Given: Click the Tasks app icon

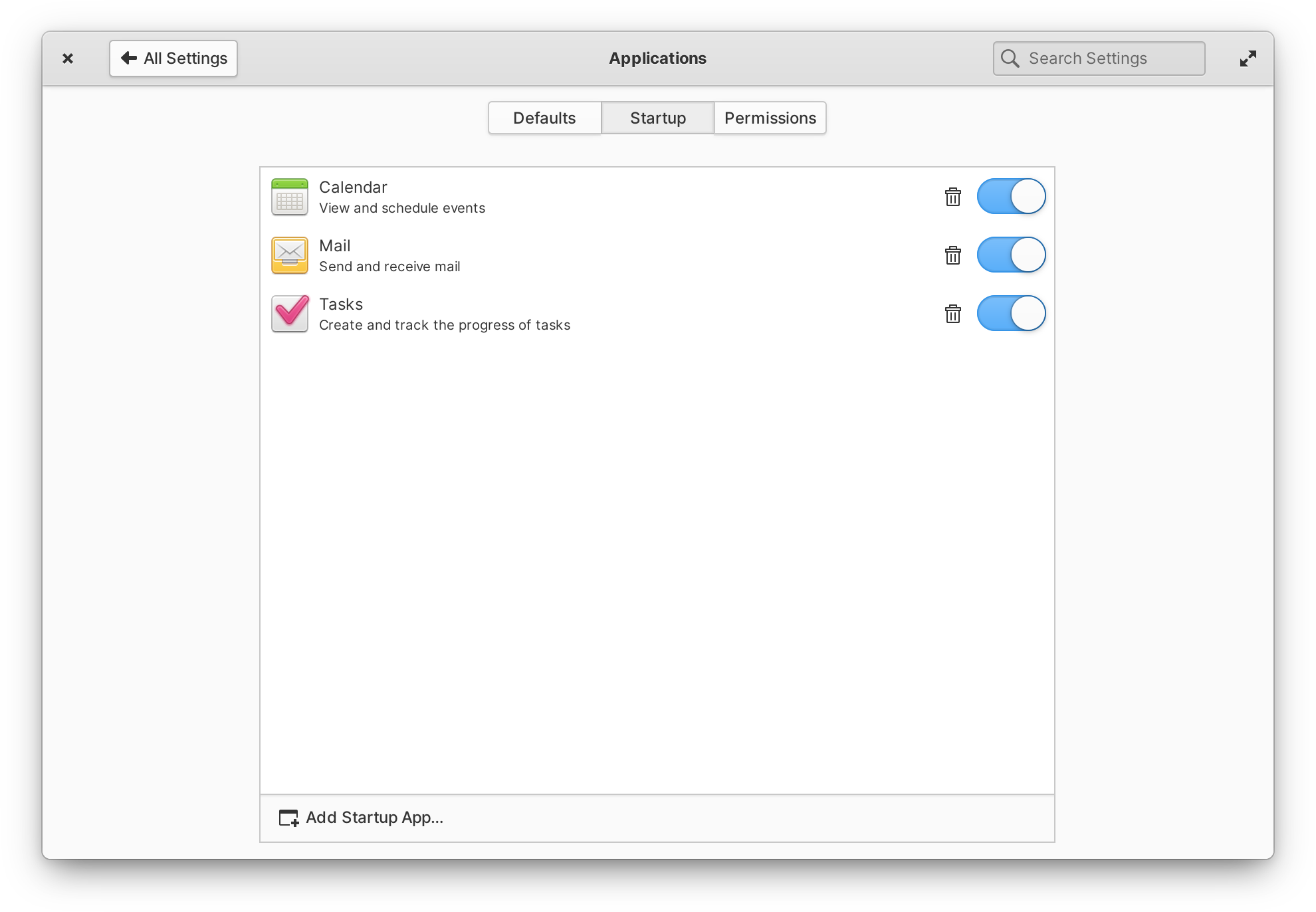Looking at the screenshot, I should (x=290, y=313).
